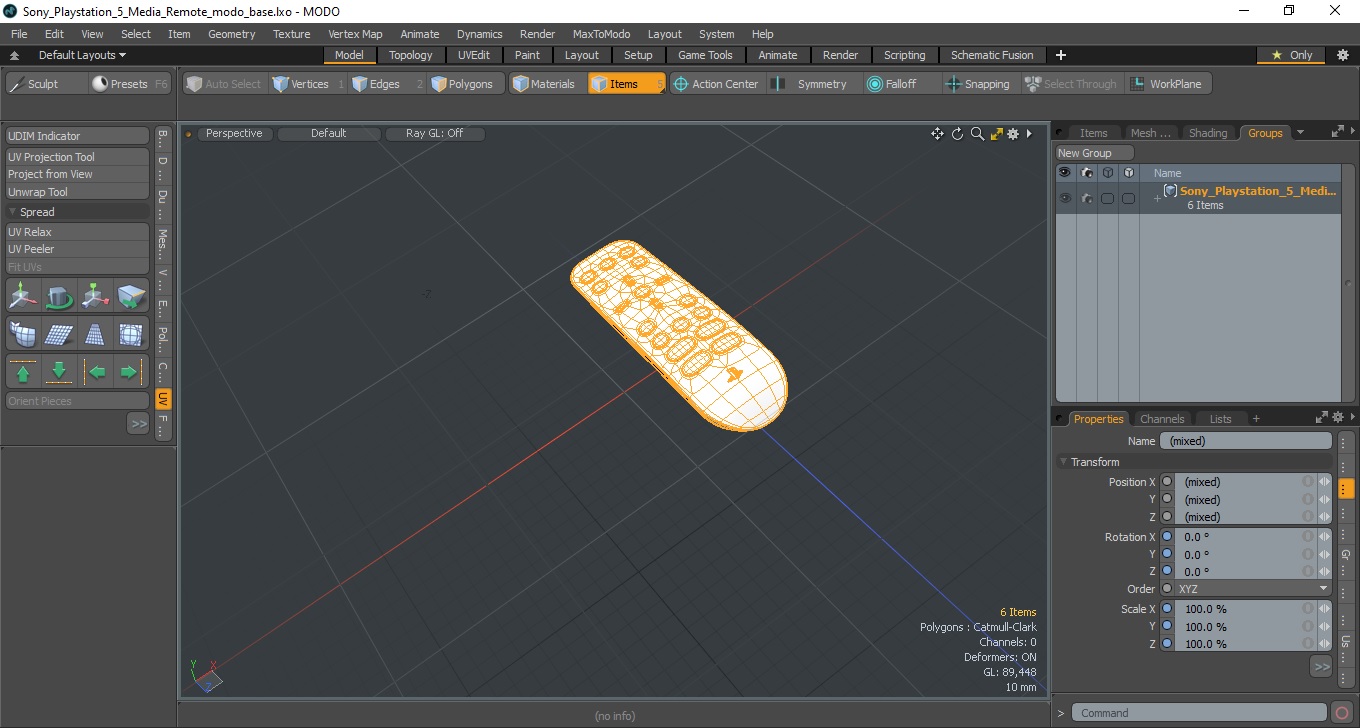Click the UV Projection Tool button
The height and width of the screenshot is (728, 1360).
point(78,157)
